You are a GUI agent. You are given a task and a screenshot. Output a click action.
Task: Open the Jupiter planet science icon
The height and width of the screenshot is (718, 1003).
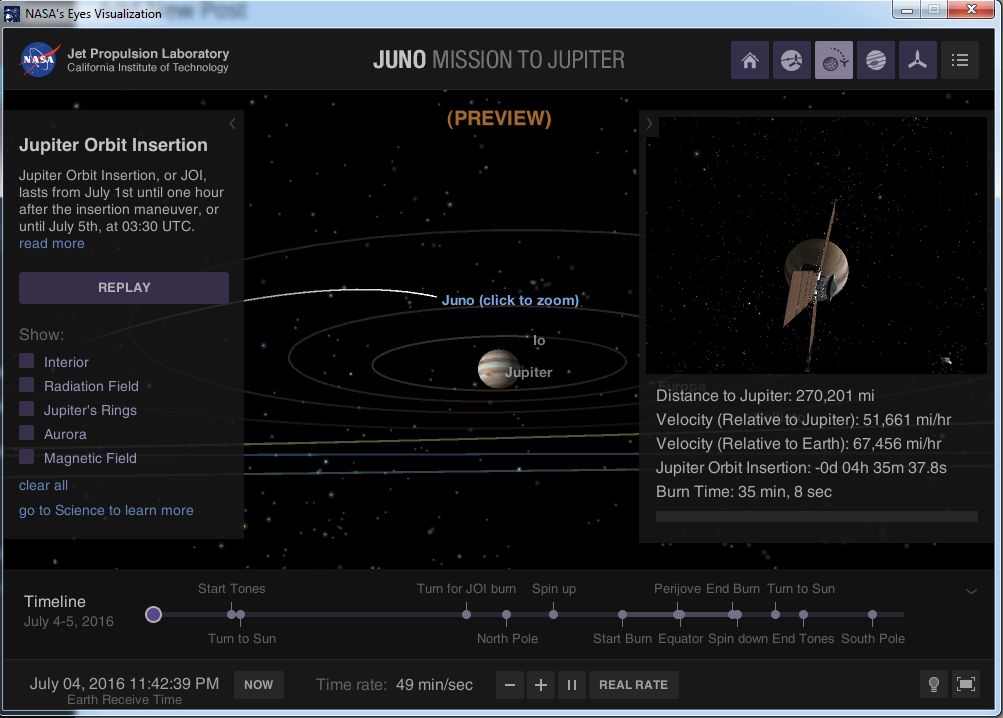click(876, 61)
